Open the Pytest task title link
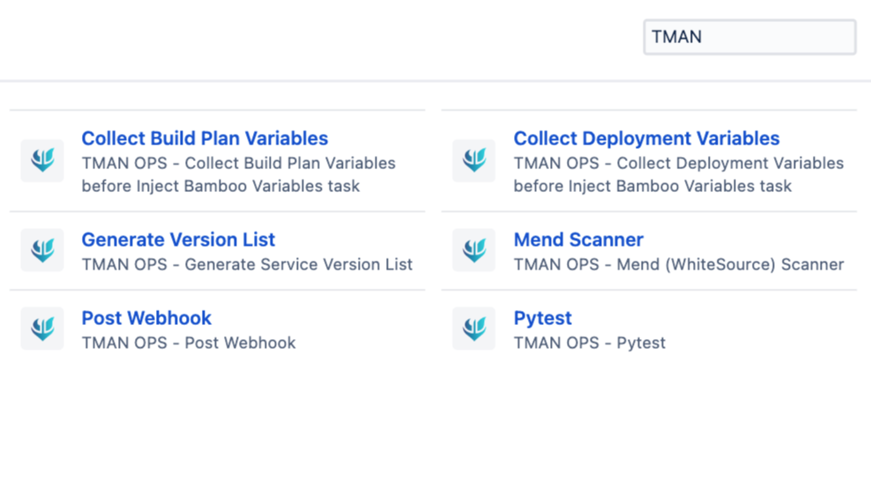The image size is (871, 495). tap(542, 318)
